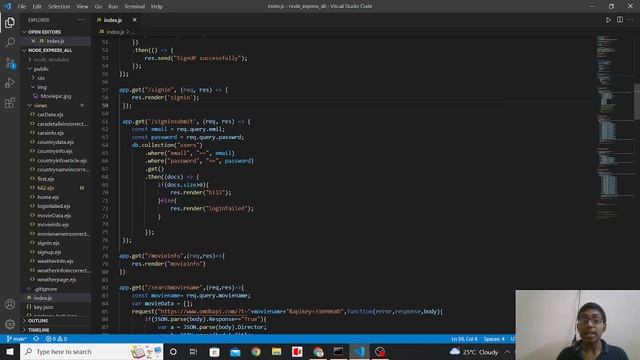Click the Spaces: 4 indentation status item
Screen dimensions: 640x360
494,339
